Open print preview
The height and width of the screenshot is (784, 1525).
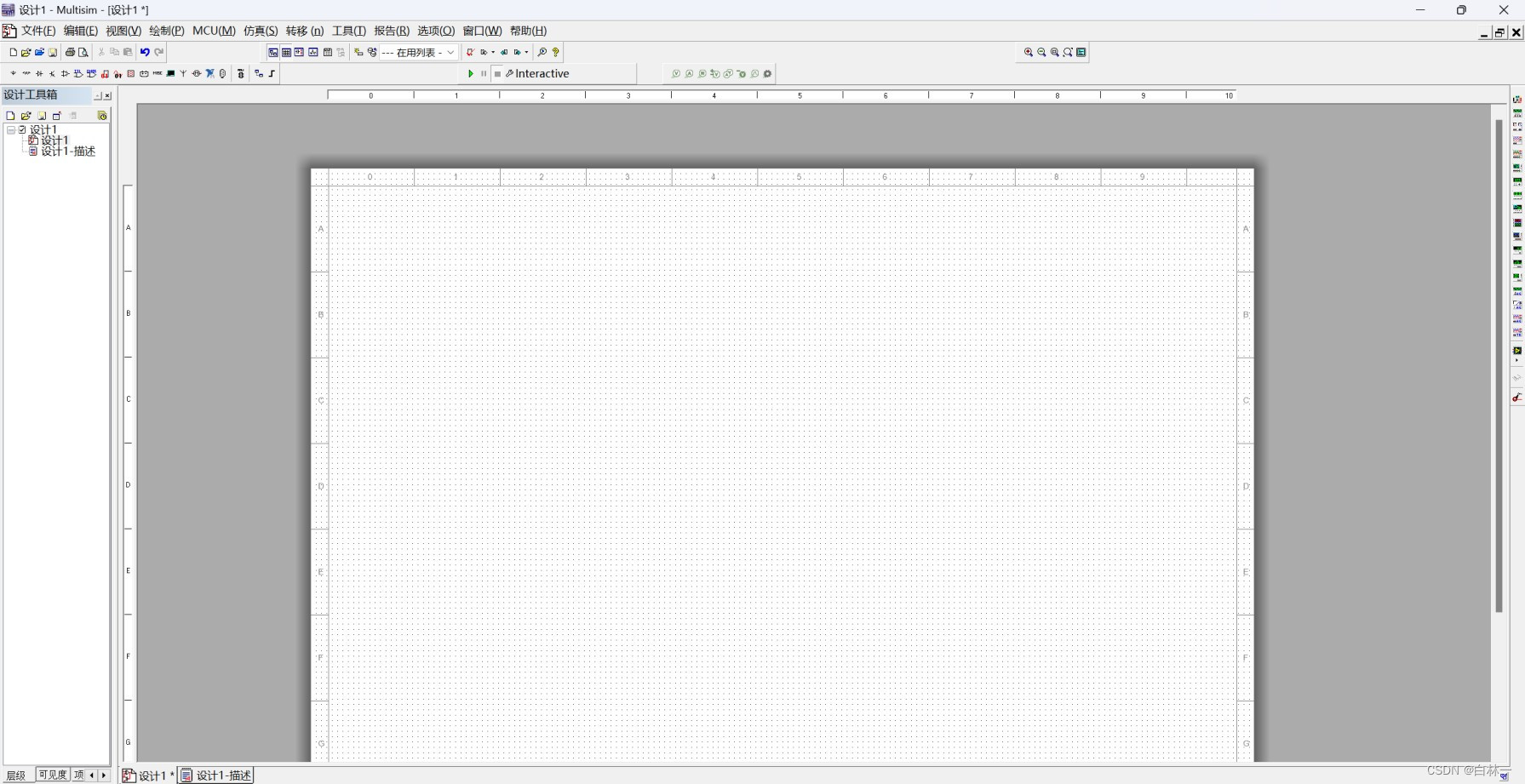point(83,52)
